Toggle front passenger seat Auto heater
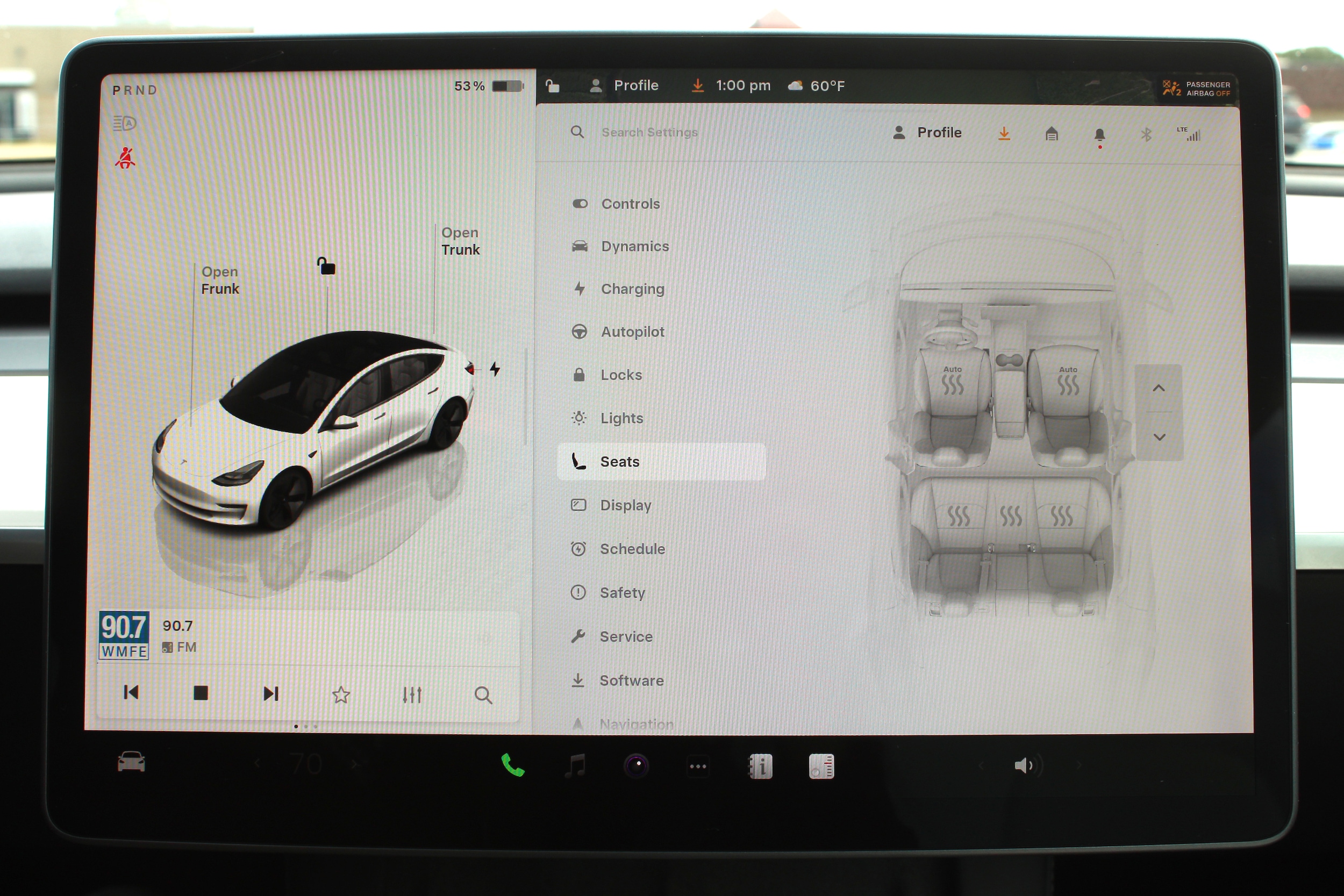Image resolution: width=1344 pixels, height=896 pixels. coord(1068,383)
